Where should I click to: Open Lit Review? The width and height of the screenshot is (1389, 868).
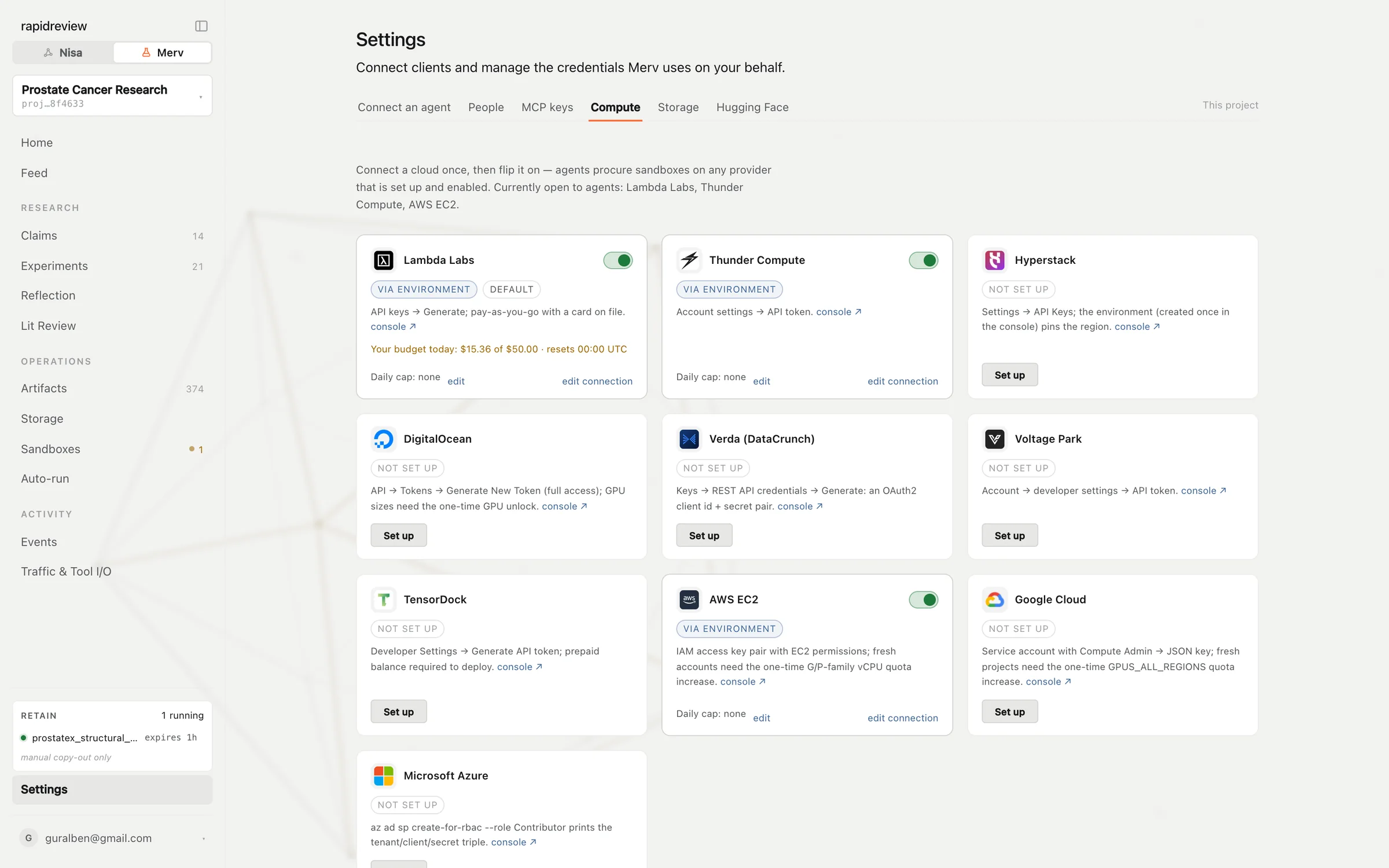tap(112, 326)
